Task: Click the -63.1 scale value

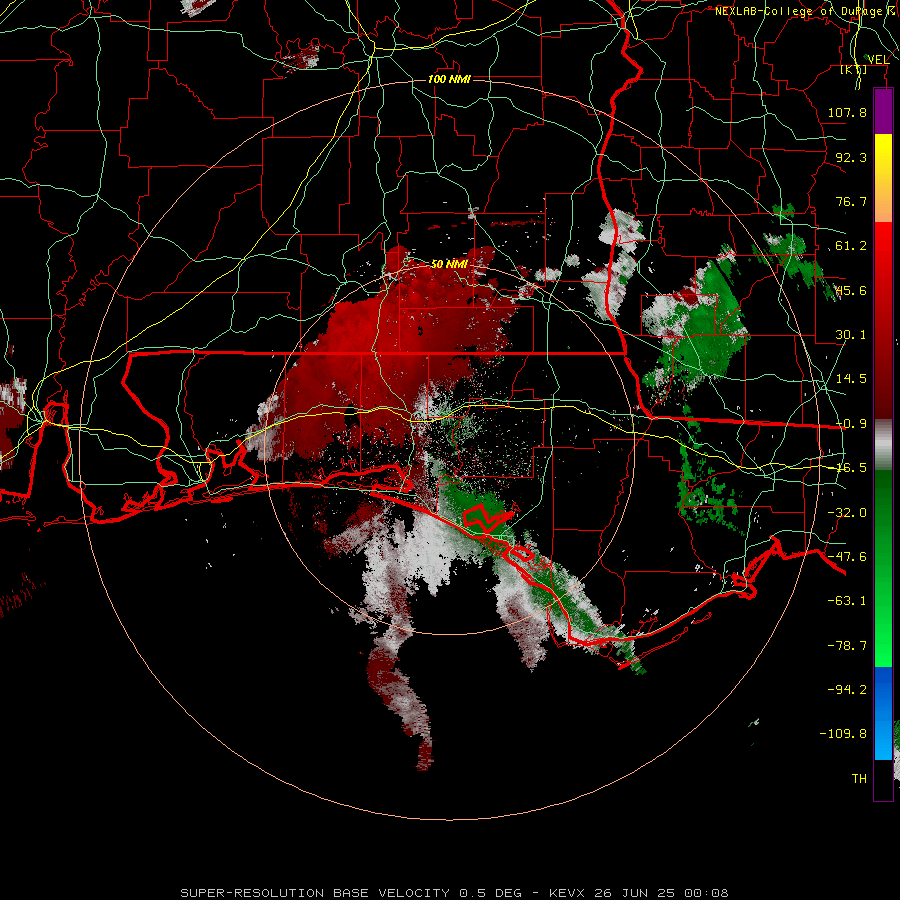Action: 847,601
